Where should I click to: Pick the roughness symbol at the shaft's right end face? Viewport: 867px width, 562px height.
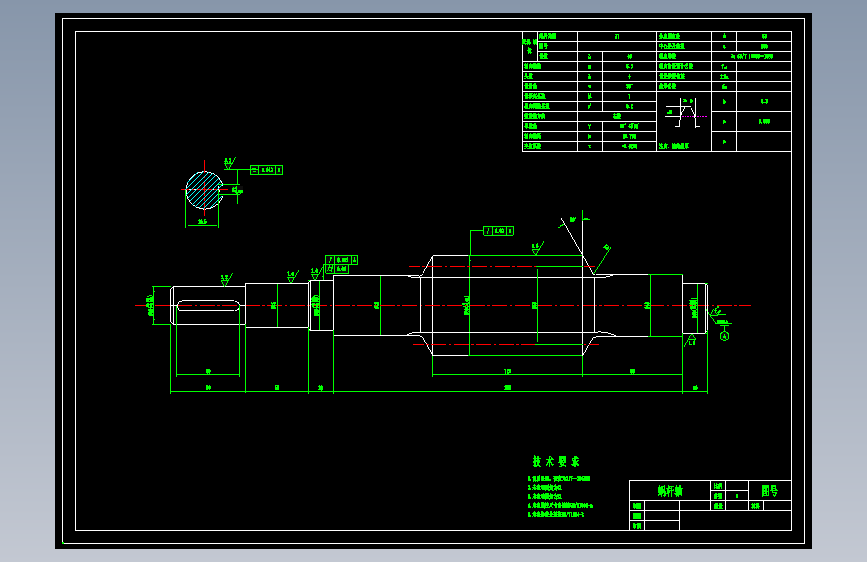(717, 313)
